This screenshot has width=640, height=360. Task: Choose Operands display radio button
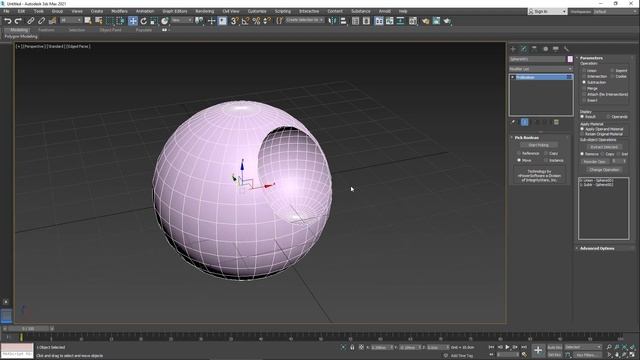(609, 117)
